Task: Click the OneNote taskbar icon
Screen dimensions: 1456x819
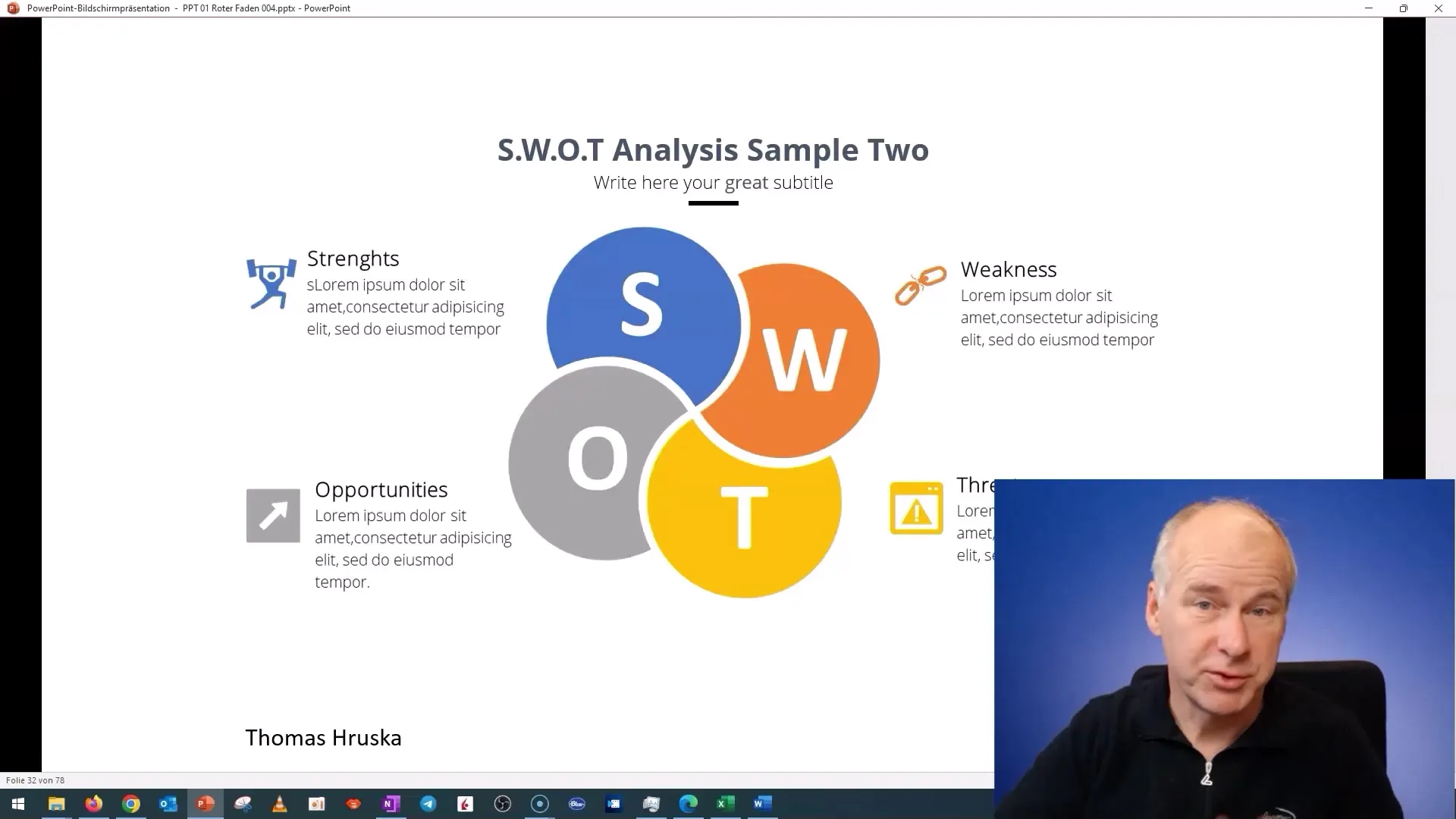Action: [390, 803]
